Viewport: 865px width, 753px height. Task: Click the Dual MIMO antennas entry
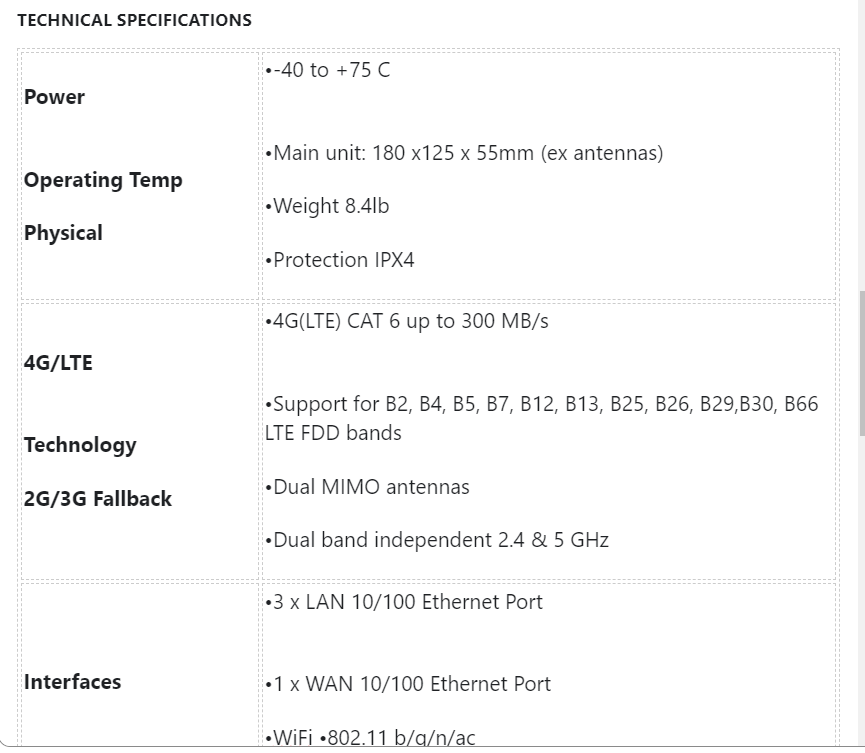[367, 487]
